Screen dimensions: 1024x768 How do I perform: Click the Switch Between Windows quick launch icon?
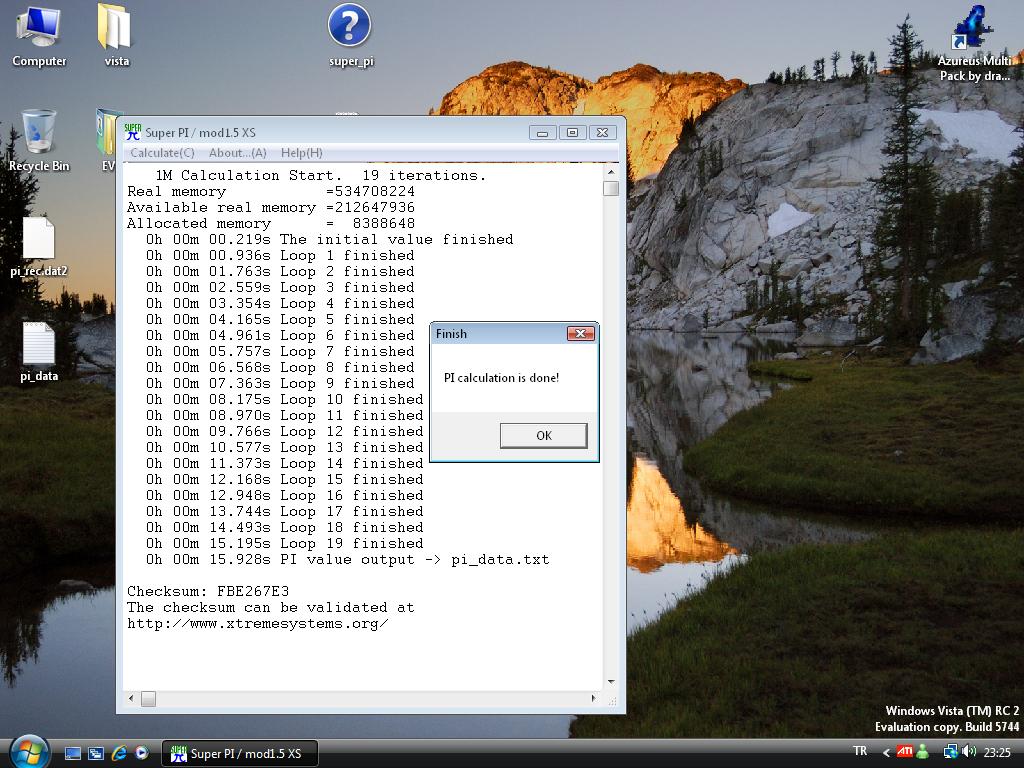[96, 754]
